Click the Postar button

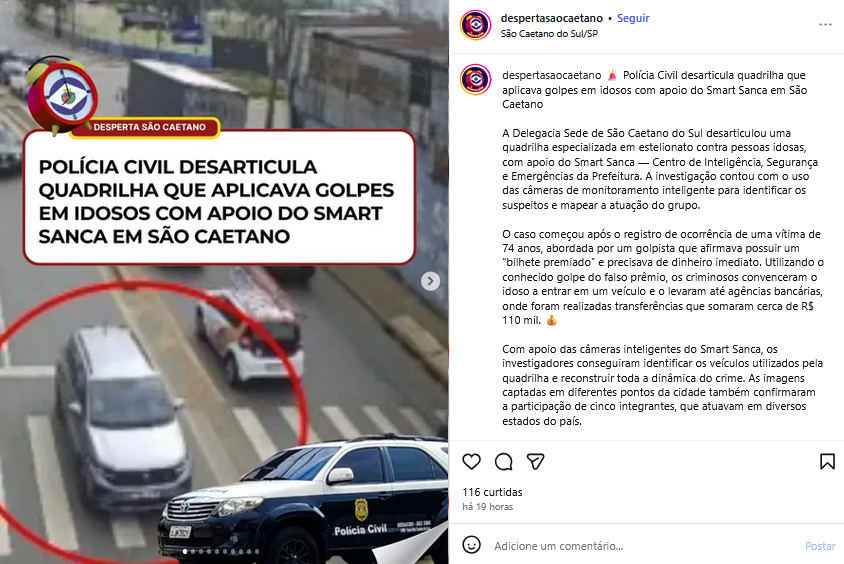pos(820,546)
